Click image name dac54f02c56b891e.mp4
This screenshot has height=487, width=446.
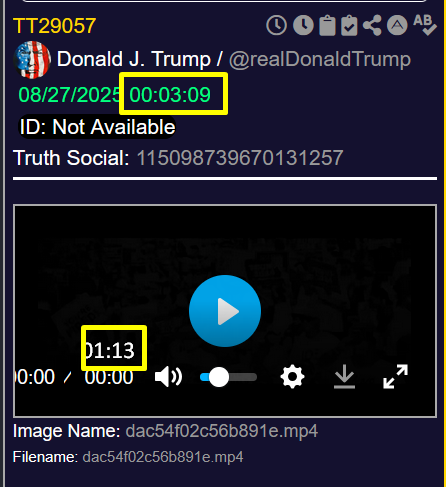coord(222,431)
